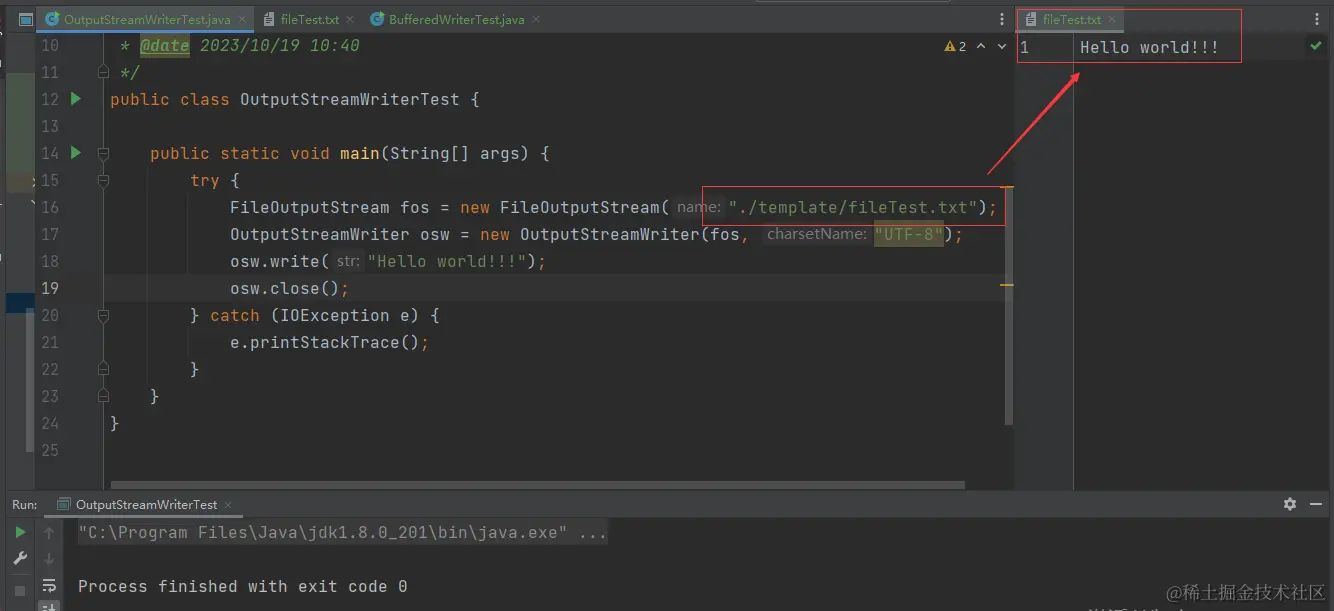Click the class name OutputStreamWriterTest in code
Image resolution: width=1334 pixels, height=611 pixels.
(349, 99)
